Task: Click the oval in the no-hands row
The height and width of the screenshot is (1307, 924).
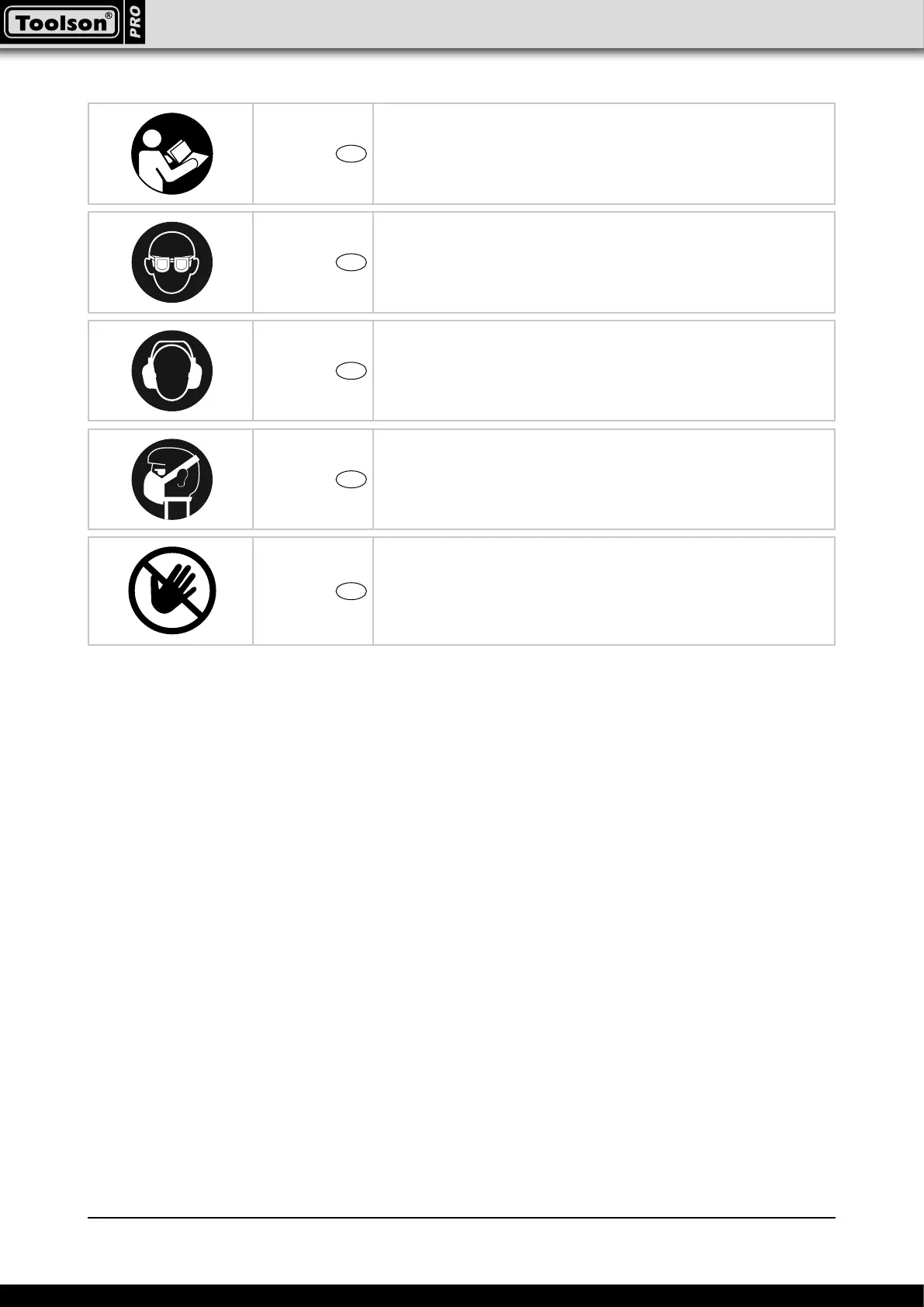Action: (x=351, y=591)
